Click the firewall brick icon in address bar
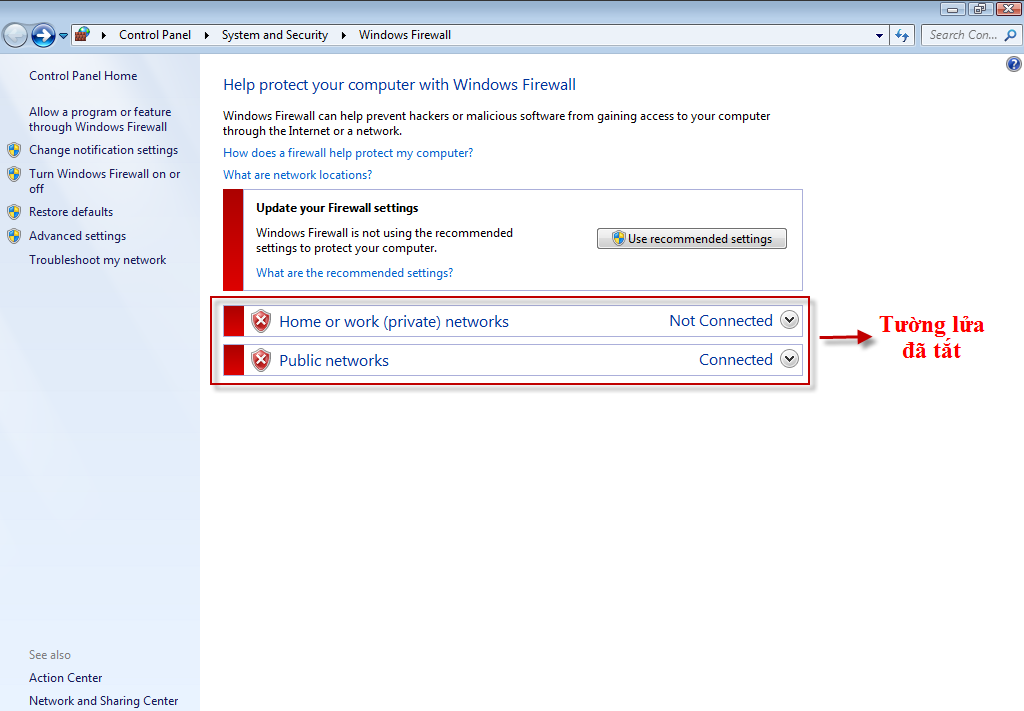 tap(82, 35)
